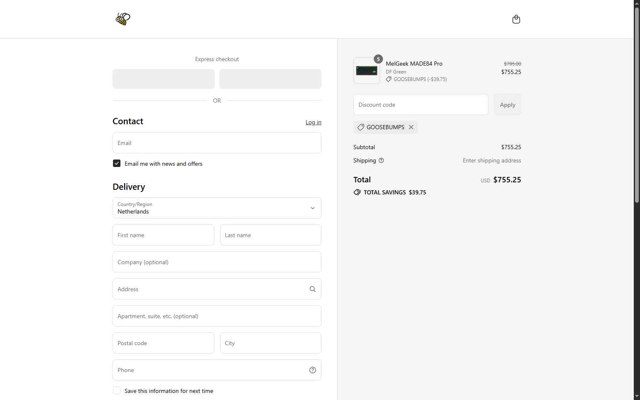Click the MelGeek MADE84 Pro product name

point(414,64)
